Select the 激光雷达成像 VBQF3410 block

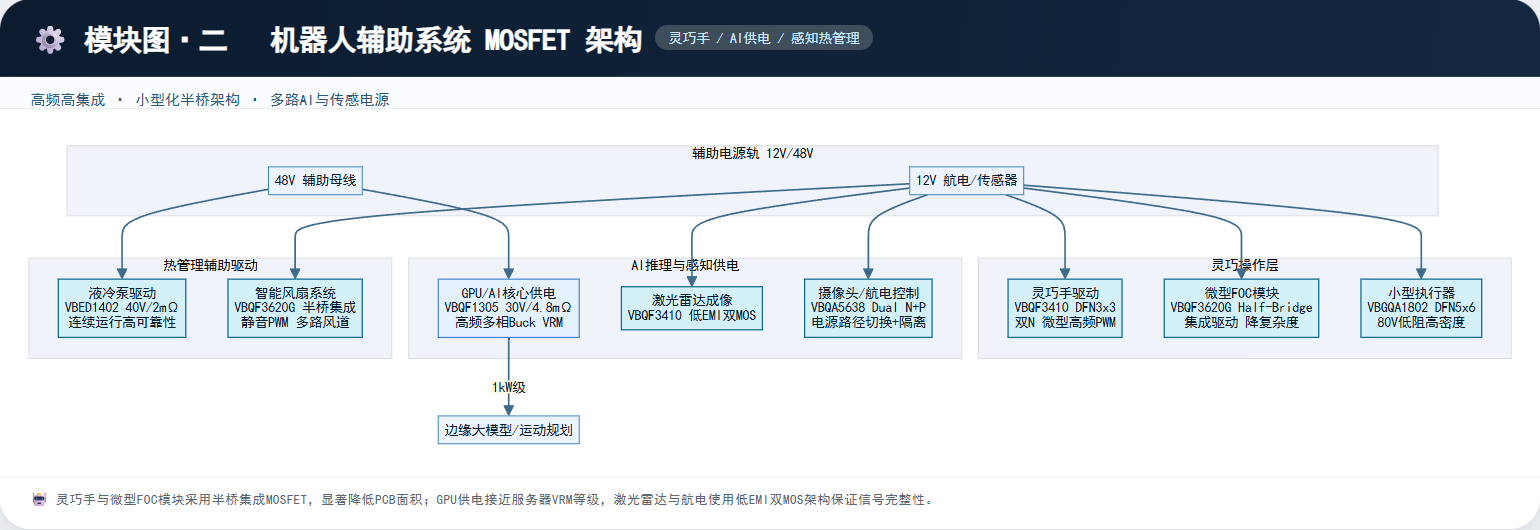click(692, 308)
